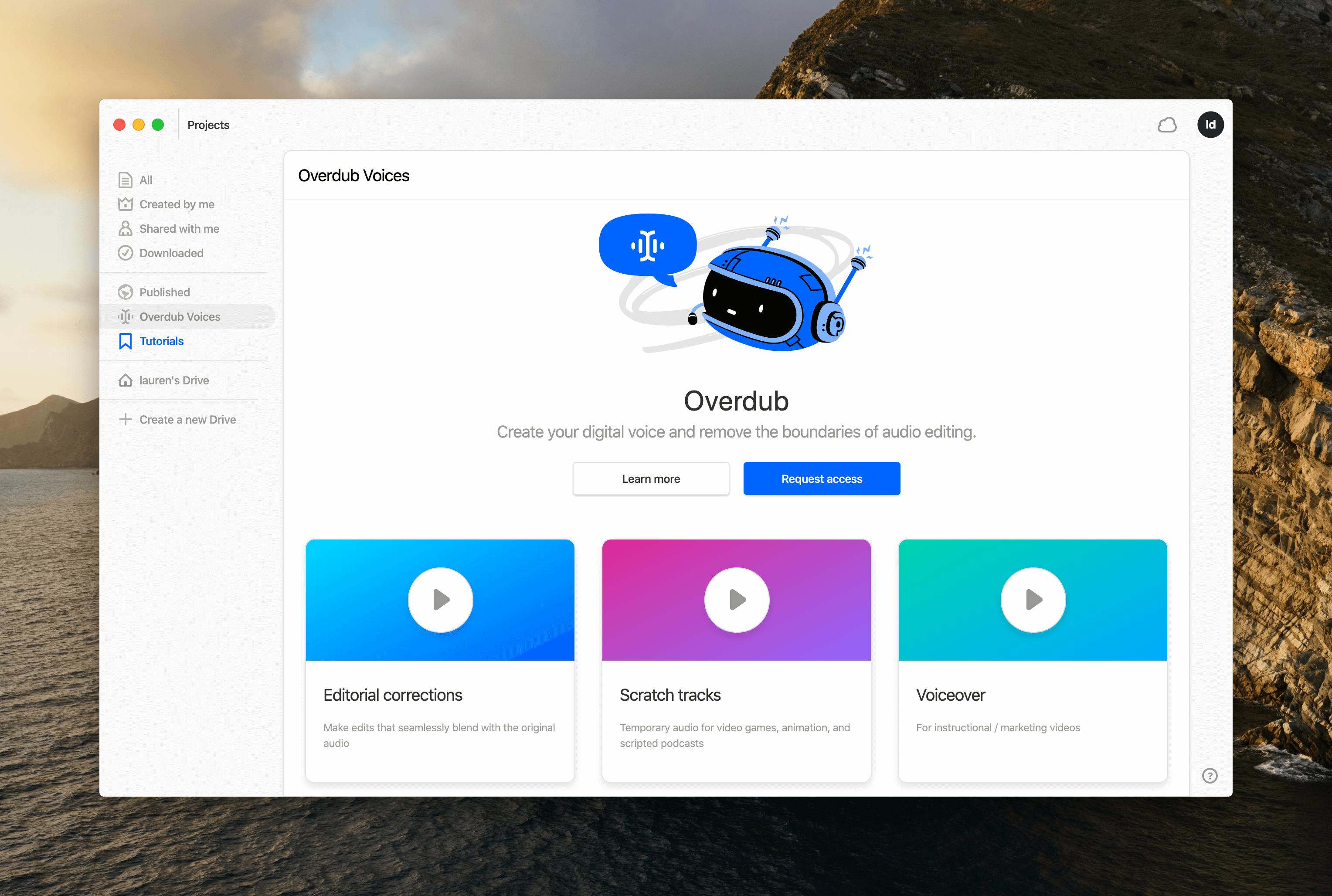
Task: Click the house icon for lauren's Drive
Action: pos(125,380)
